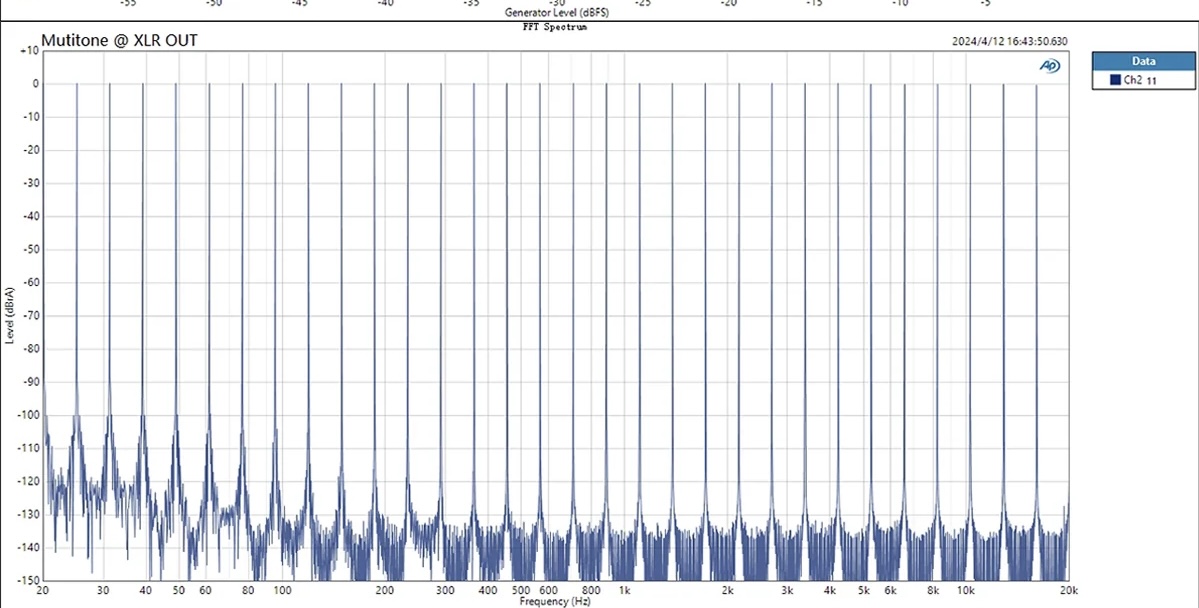
Task: Click the FFT Spectrum graph title
Action: coord(555,27)
